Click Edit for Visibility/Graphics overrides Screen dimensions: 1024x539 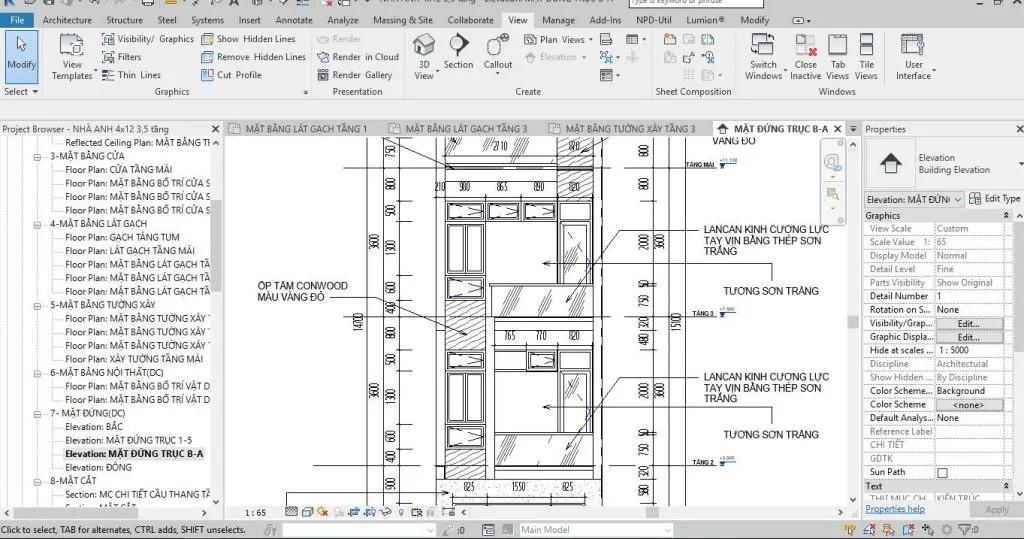click(969, 323)
